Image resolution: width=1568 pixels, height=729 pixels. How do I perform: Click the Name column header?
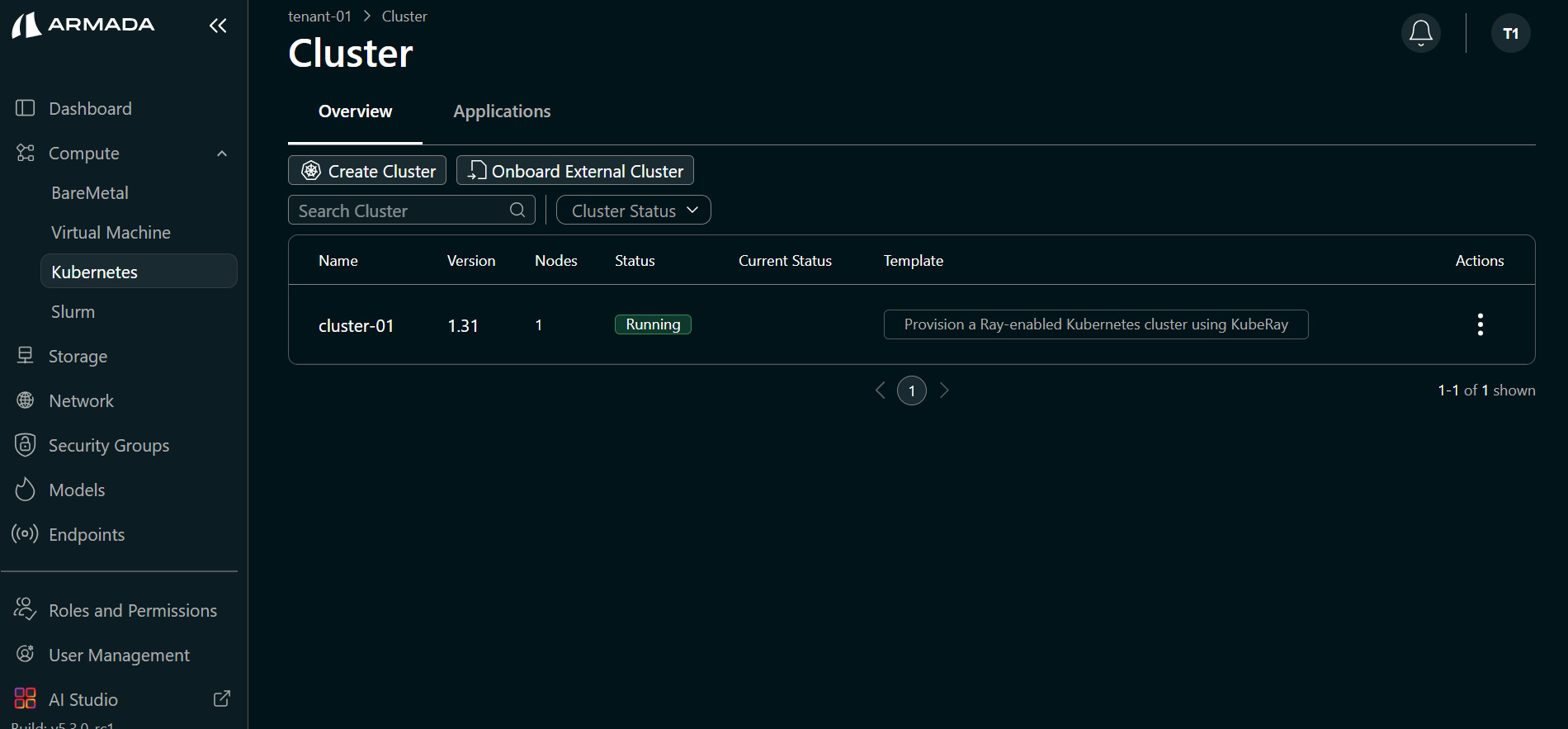[338, 260]
